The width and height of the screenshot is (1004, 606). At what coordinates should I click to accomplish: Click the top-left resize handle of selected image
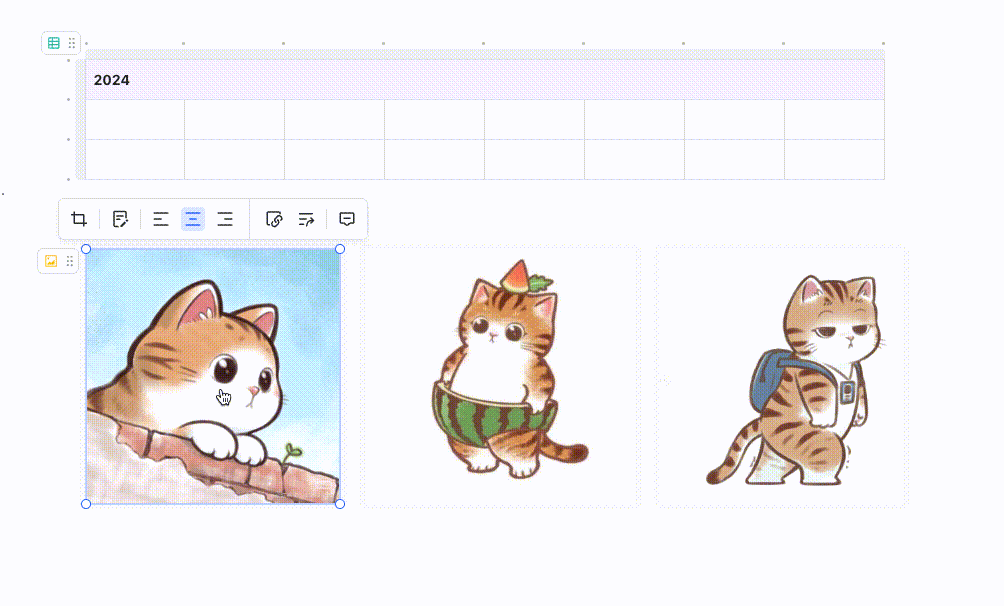pyautogui.click(x=86, y=249)
